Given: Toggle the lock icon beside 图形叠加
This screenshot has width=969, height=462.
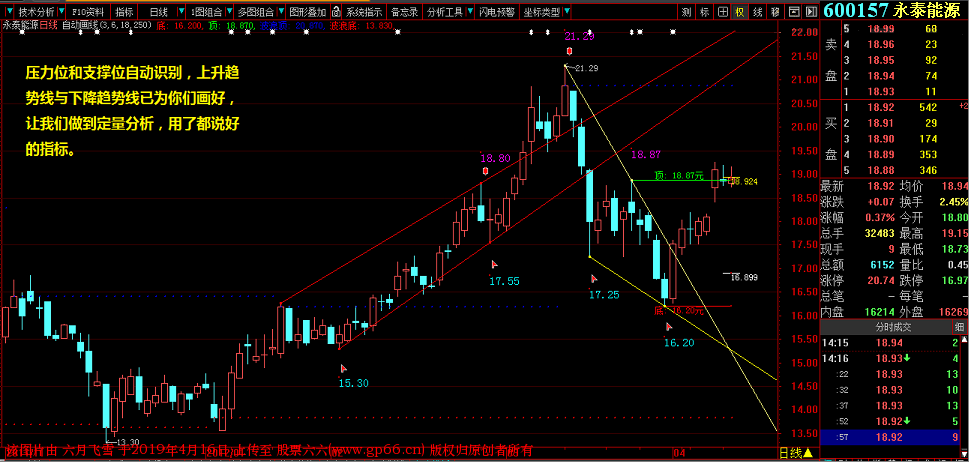Looking at the screenshot, I should point(336,12).
